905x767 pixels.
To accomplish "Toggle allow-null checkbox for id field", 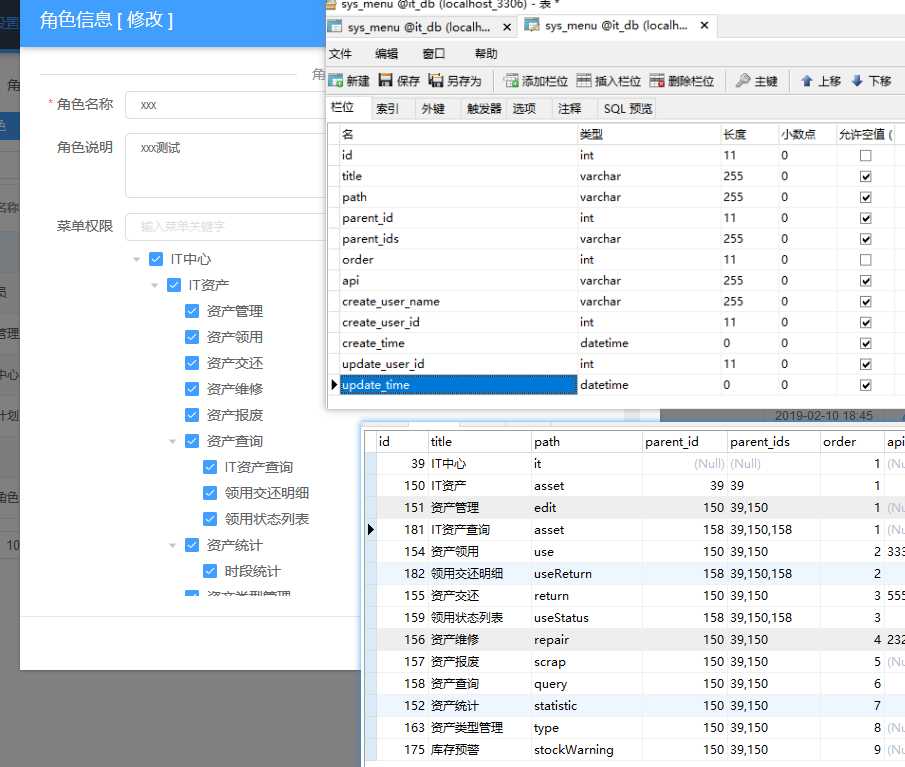I will click(x=865, y=155).
